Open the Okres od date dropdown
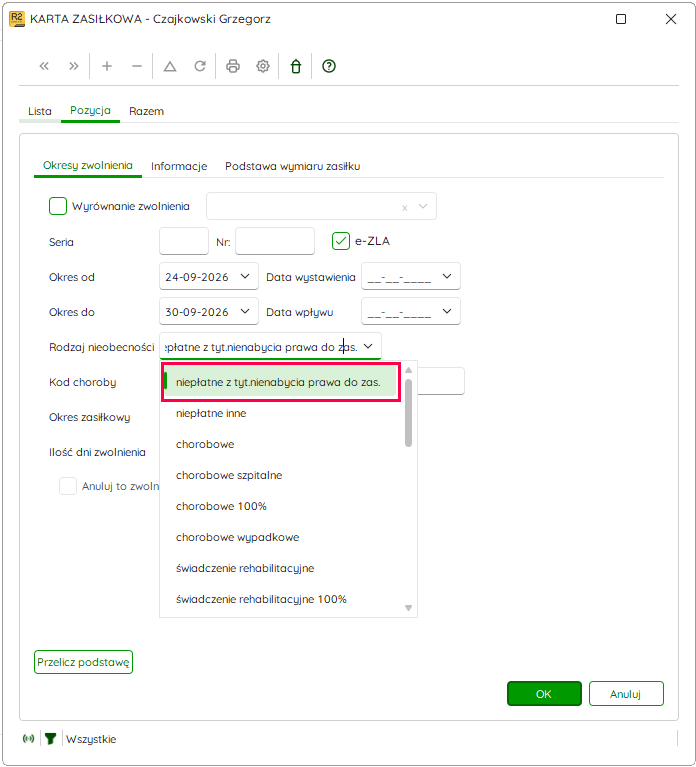 pyautogui.click(x=245, y=276)
